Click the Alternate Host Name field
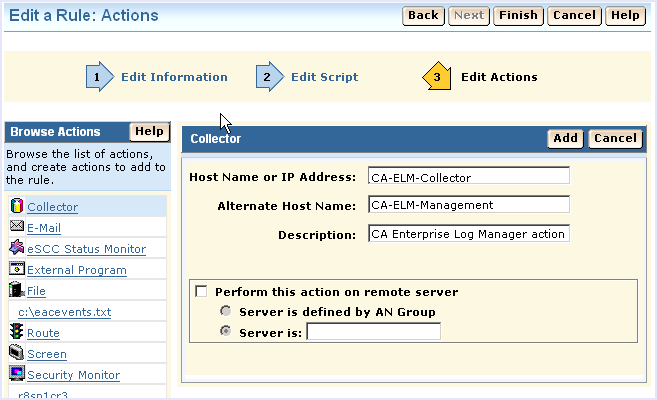The image size is (657, 400). (x=468, y=205)
